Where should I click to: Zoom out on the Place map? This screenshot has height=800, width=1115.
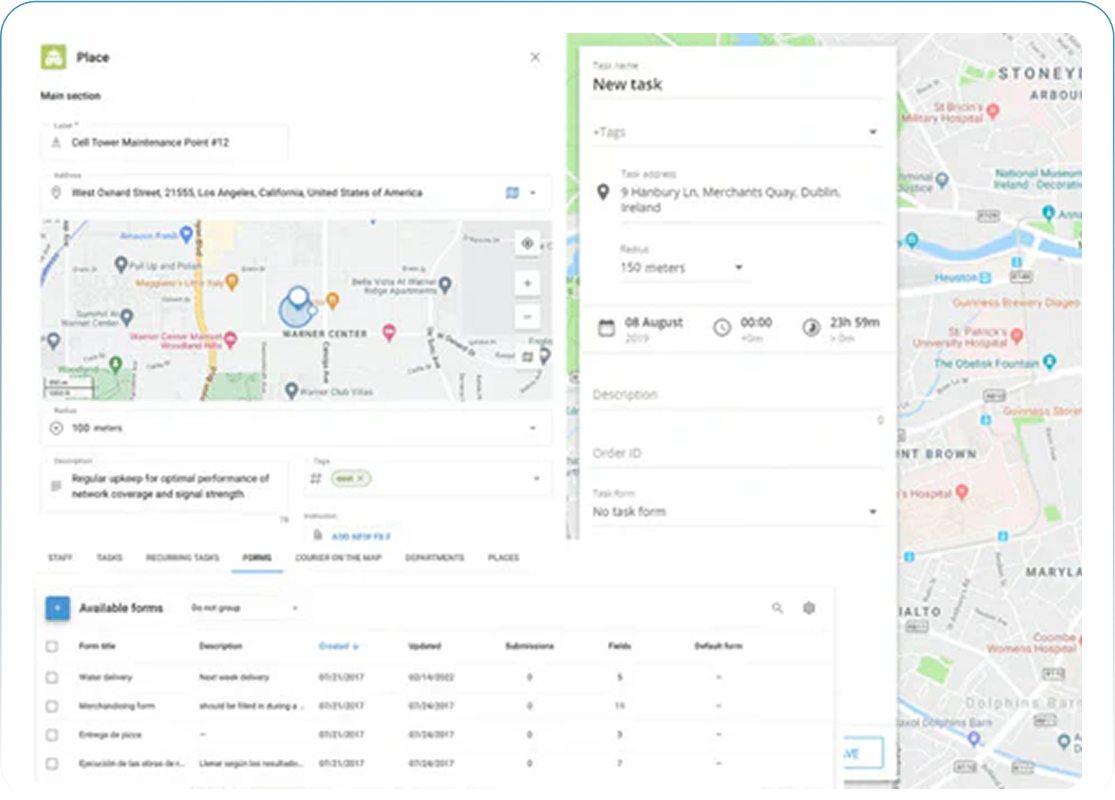(527, 318)
